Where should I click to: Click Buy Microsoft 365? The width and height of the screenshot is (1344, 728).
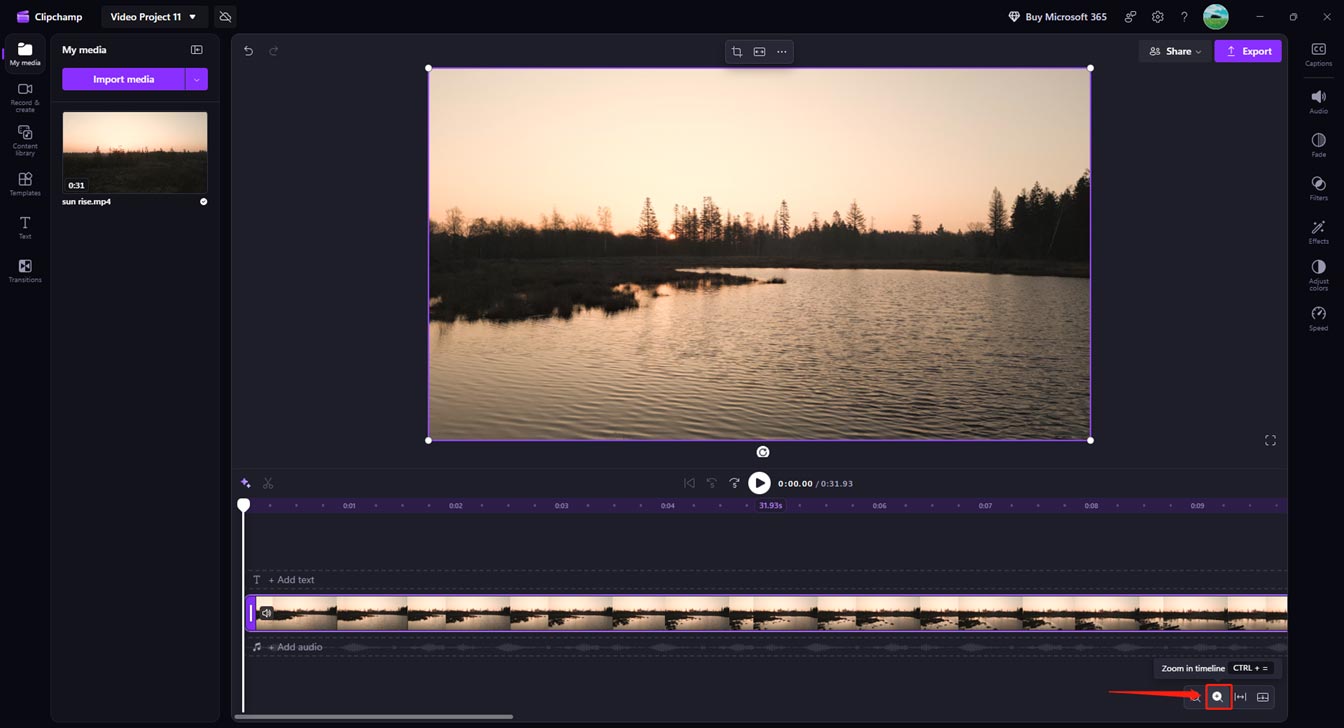(x=1057, y=17)
